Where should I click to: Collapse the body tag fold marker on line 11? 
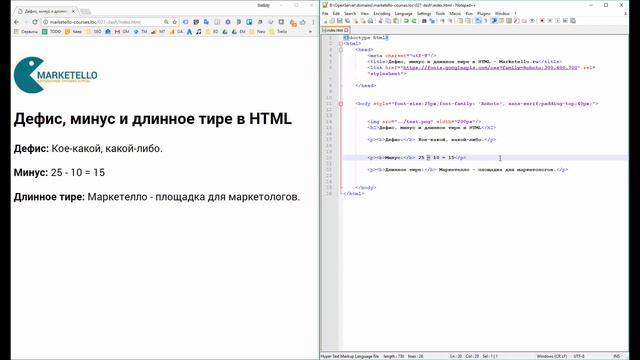pos(341,104)
